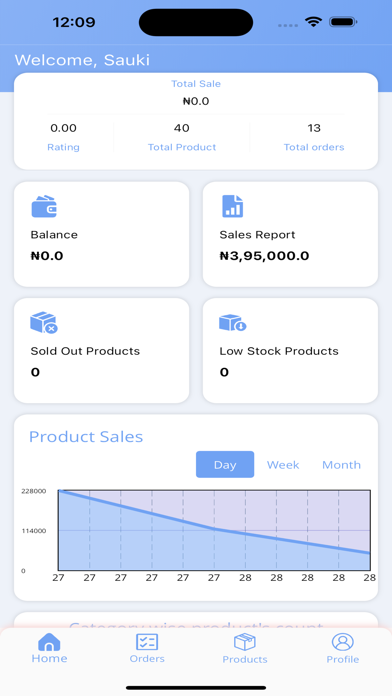392x696 pixels.
Task: Tap the Welcome, Sauki greeting
Action: coord(83,60)
